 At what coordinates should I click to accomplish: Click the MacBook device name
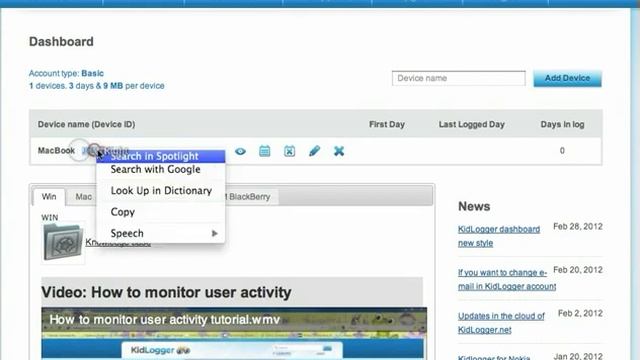pos(56,151)
